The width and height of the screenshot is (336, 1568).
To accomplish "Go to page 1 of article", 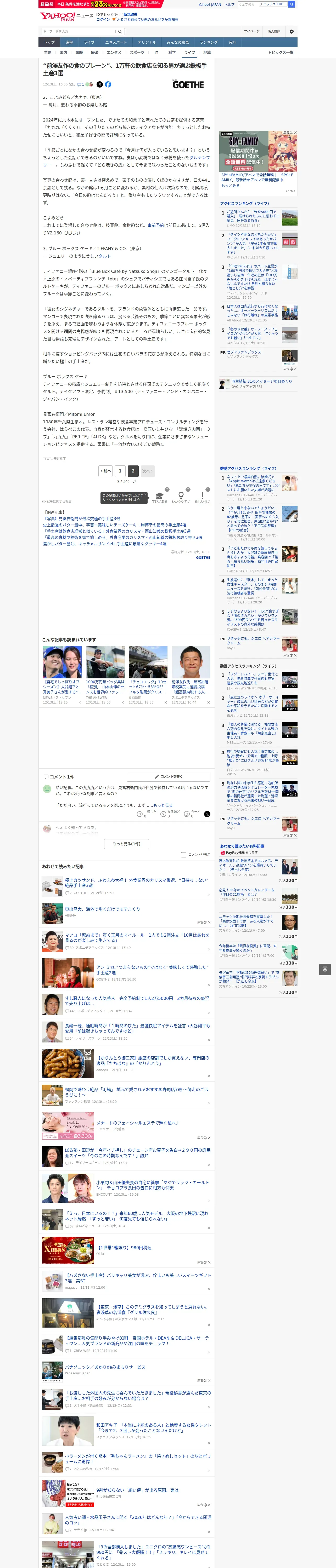I will coord(120,471).
